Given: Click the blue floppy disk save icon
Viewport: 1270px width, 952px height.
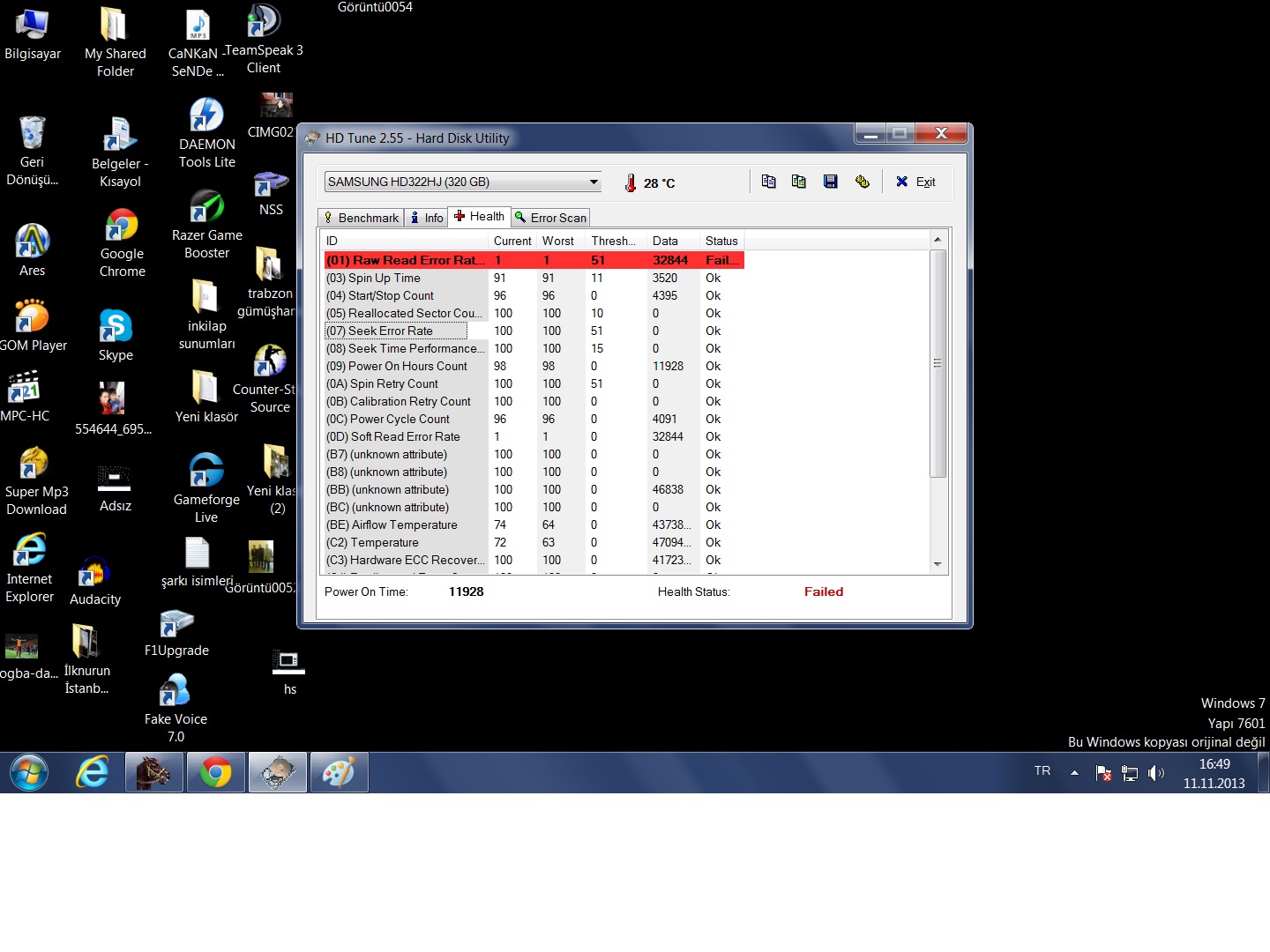Looking at the screenshot, I should pos(830,182).
